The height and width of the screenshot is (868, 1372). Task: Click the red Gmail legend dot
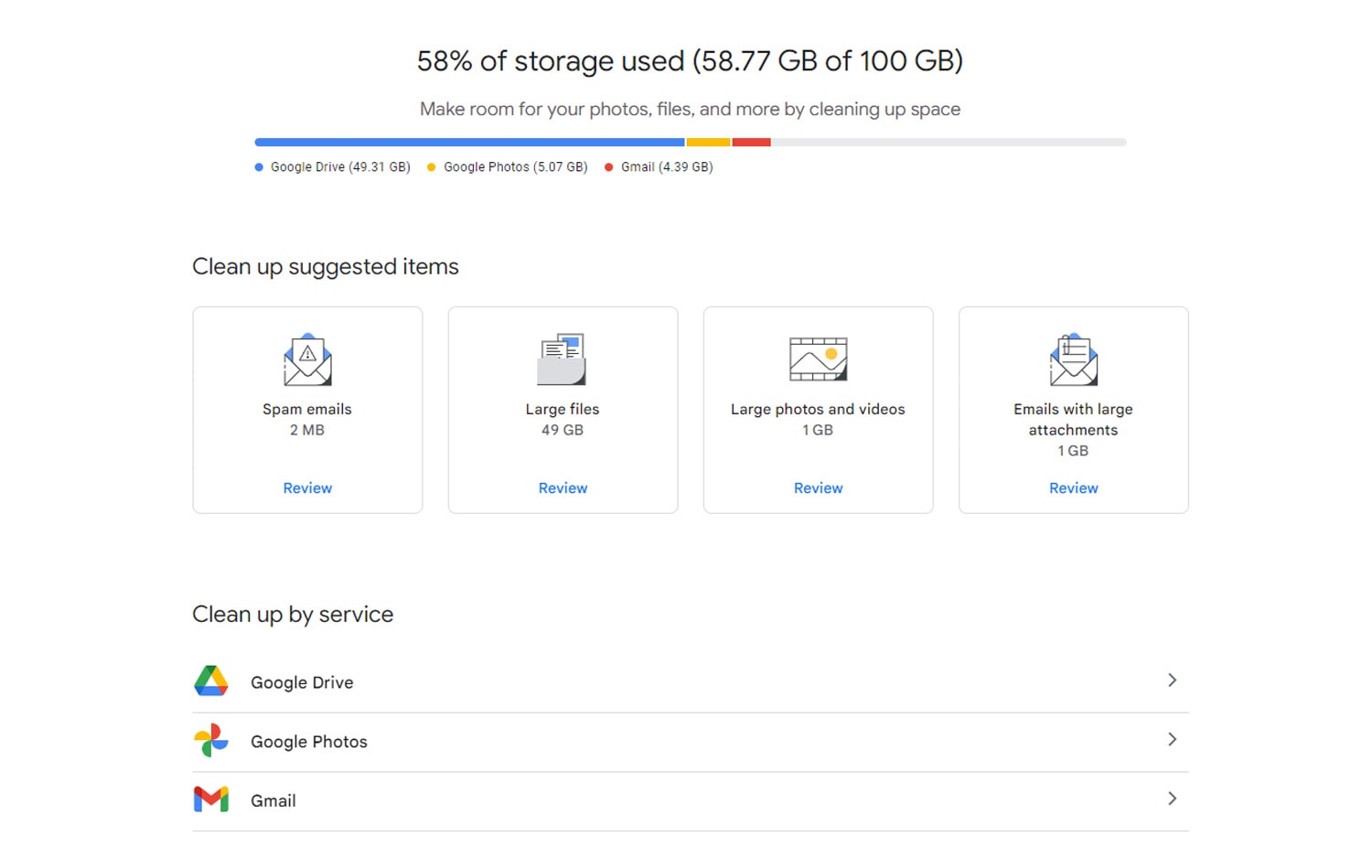click(608, 166)
